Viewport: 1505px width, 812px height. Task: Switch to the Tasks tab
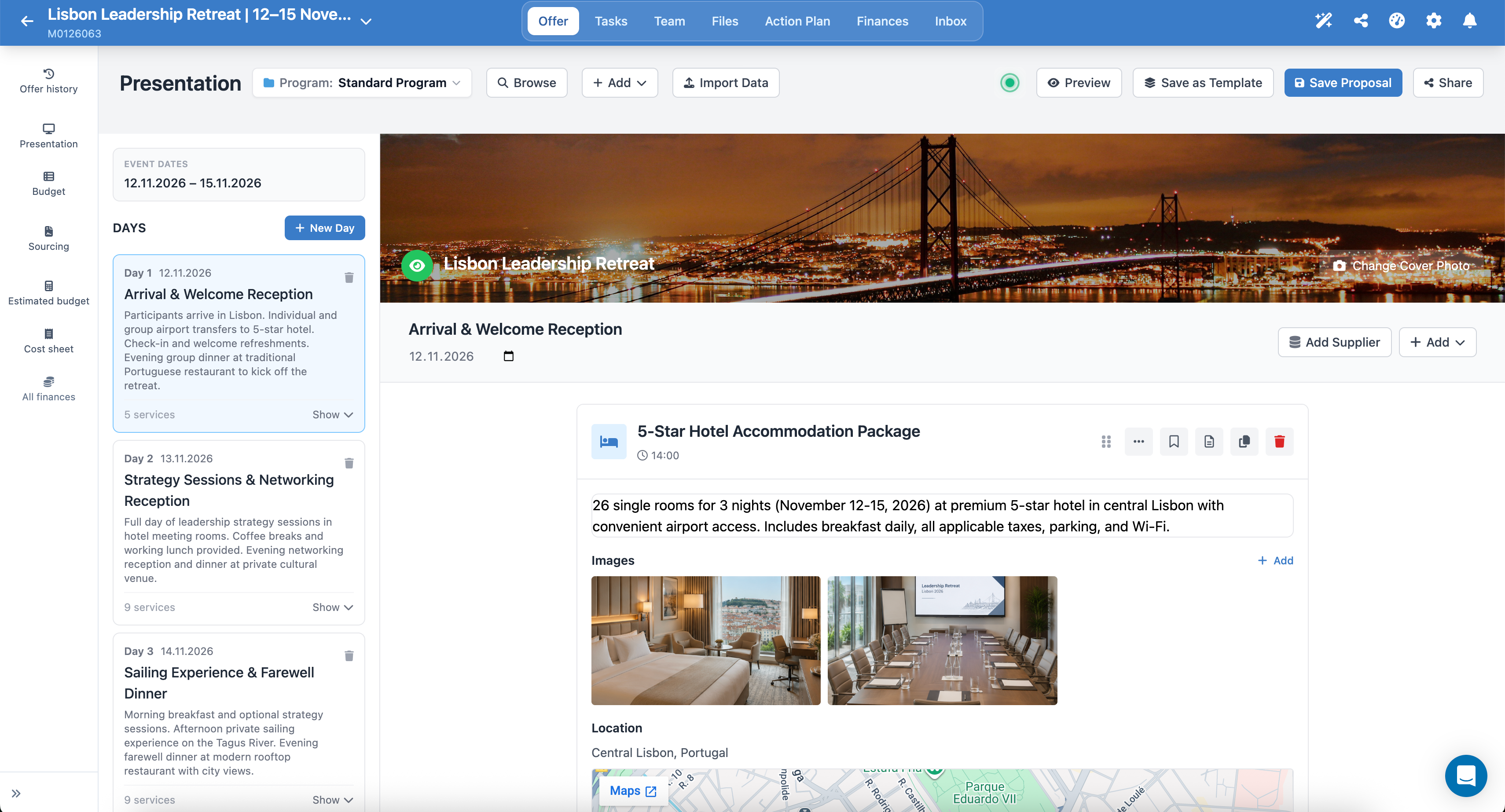[610, 21]
